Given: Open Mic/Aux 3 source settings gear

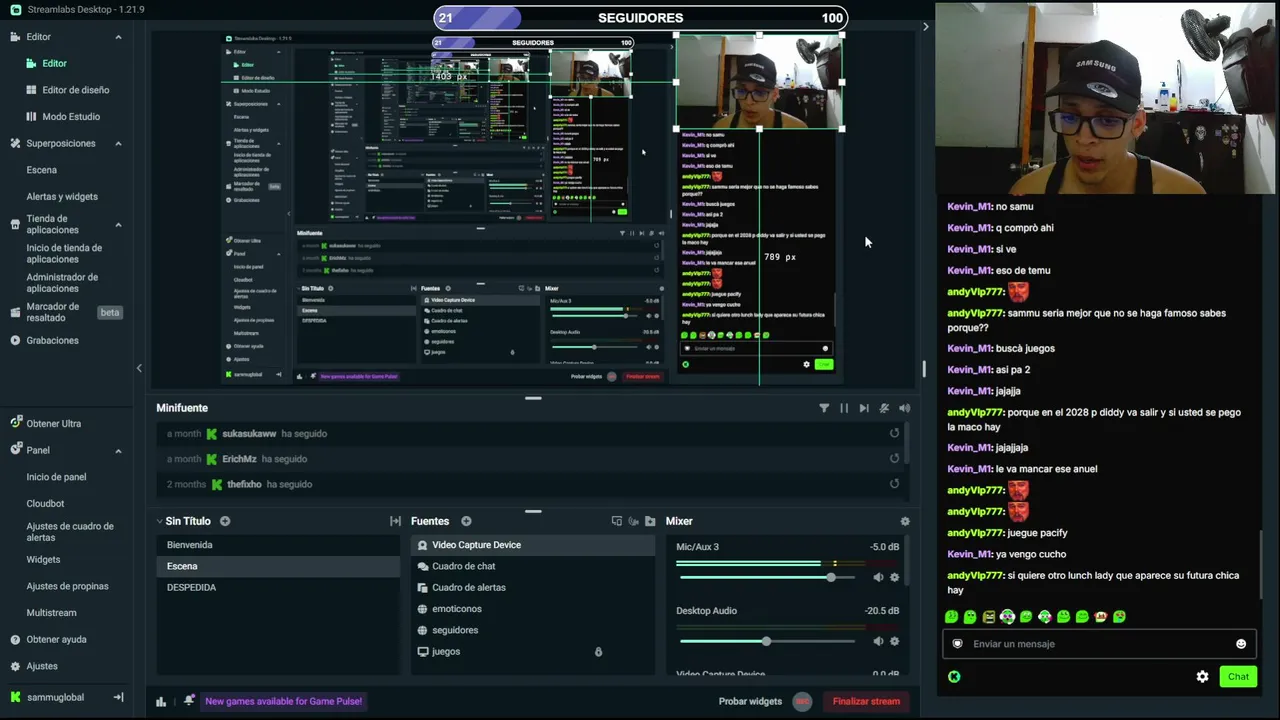Looking at the screenshot, I should (894, 577).
